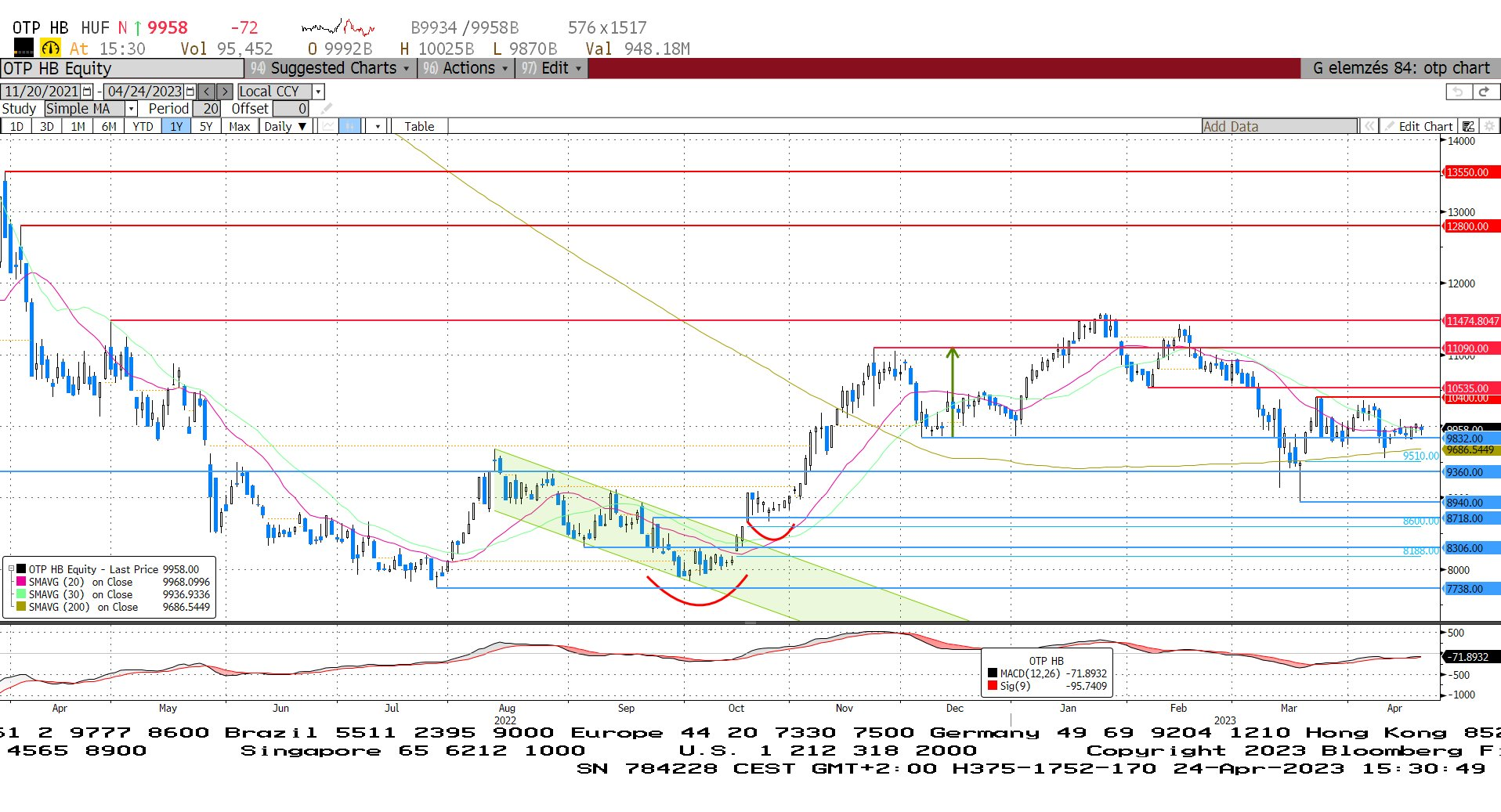Step date range backward with left arrow
This screenshot has height=812, width=1501.
pos(206,92)
